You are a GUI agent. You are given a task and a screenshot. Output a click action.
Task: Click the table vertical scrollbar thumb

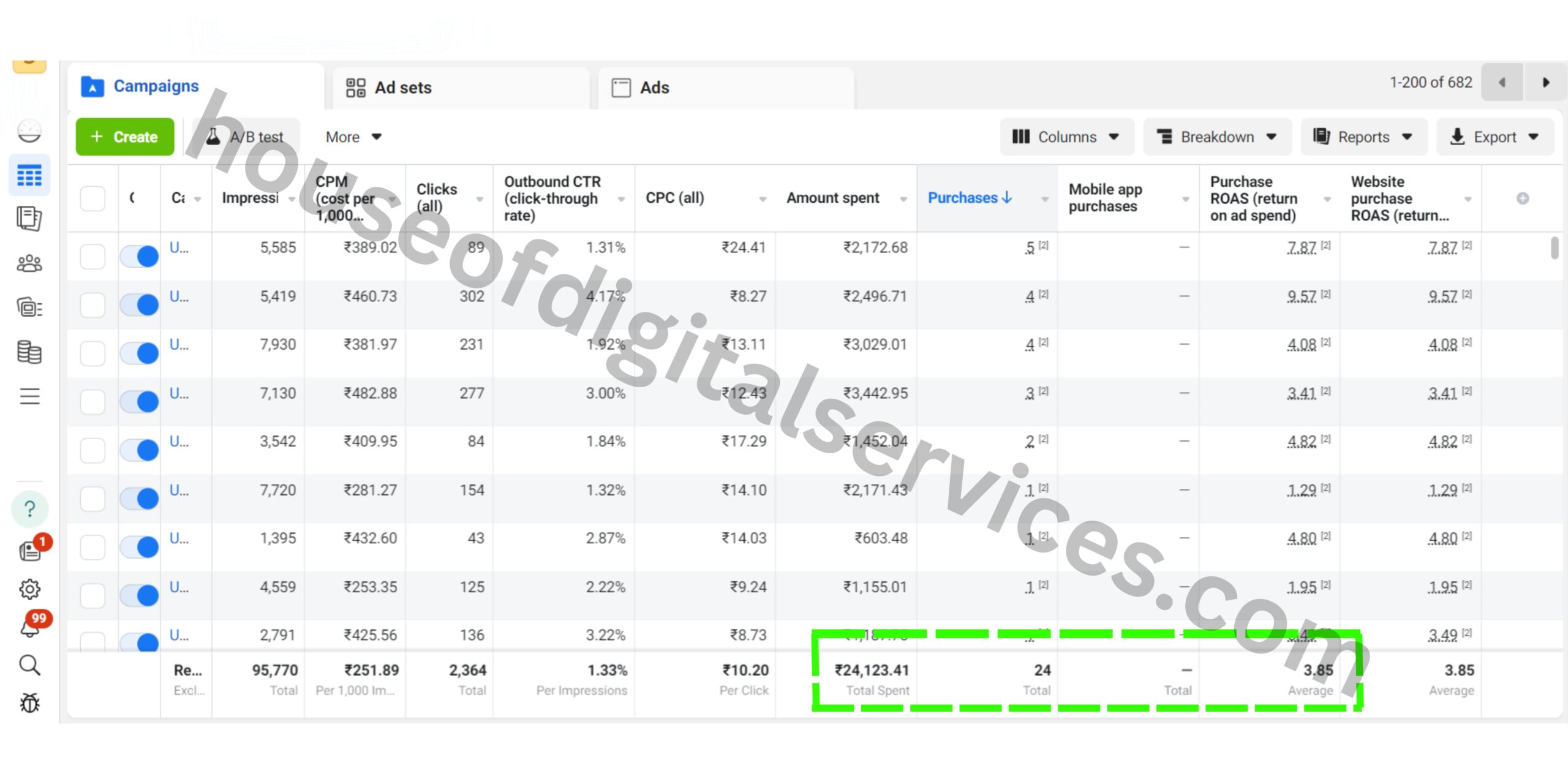[1555, 247]
